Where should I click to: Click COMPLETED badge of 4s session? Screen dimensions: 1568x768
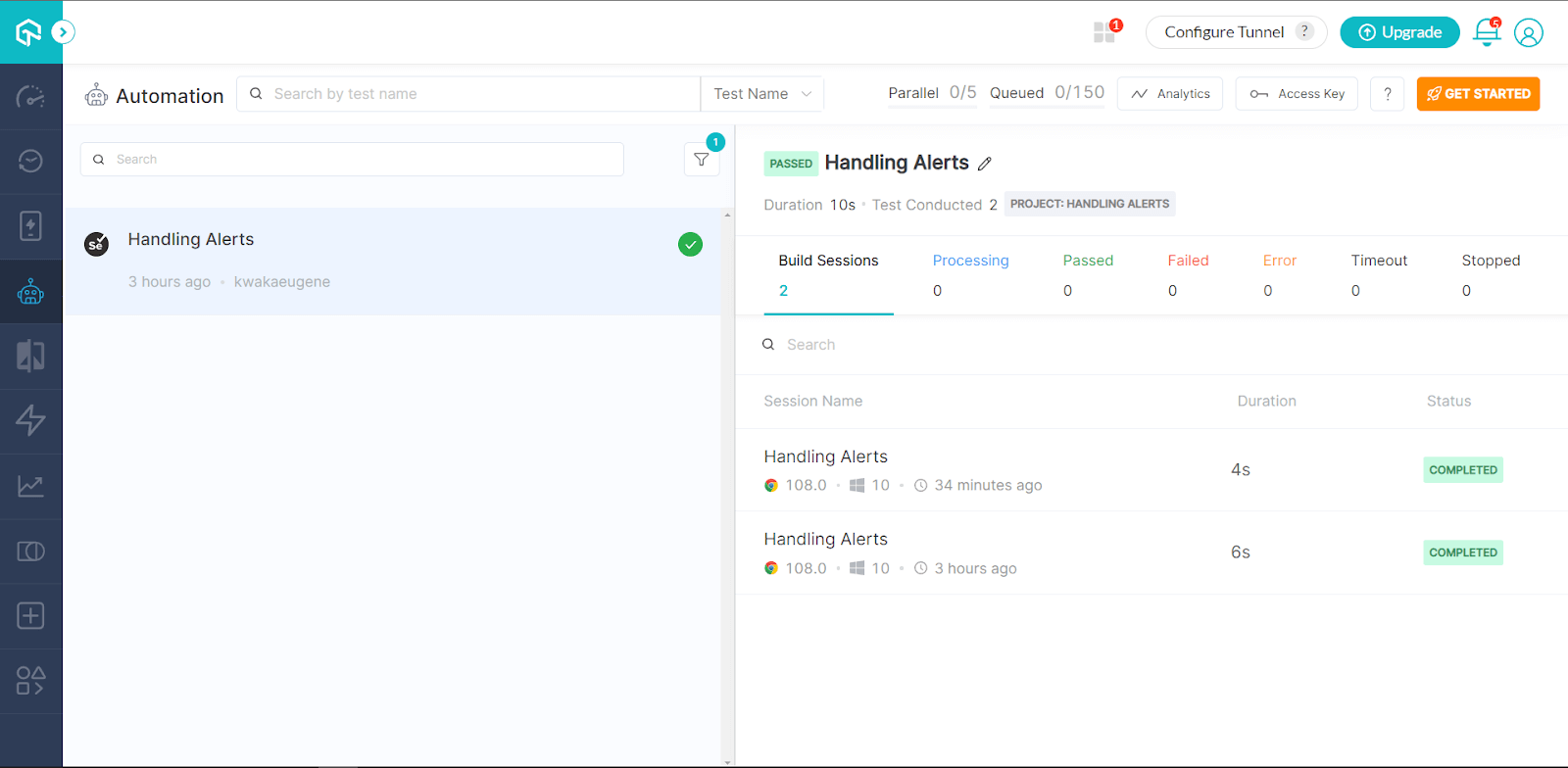coord(1463,470)
